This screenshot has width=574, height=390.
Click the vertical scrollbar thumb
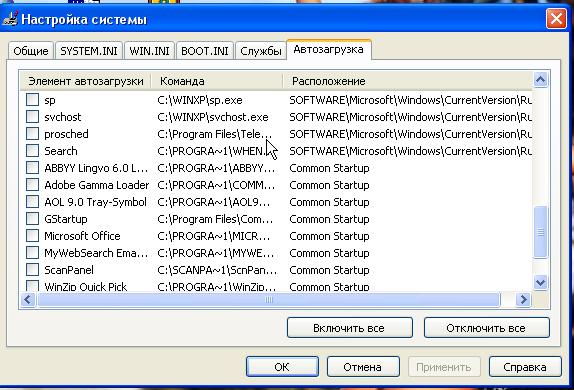click(x=541, y=232)
